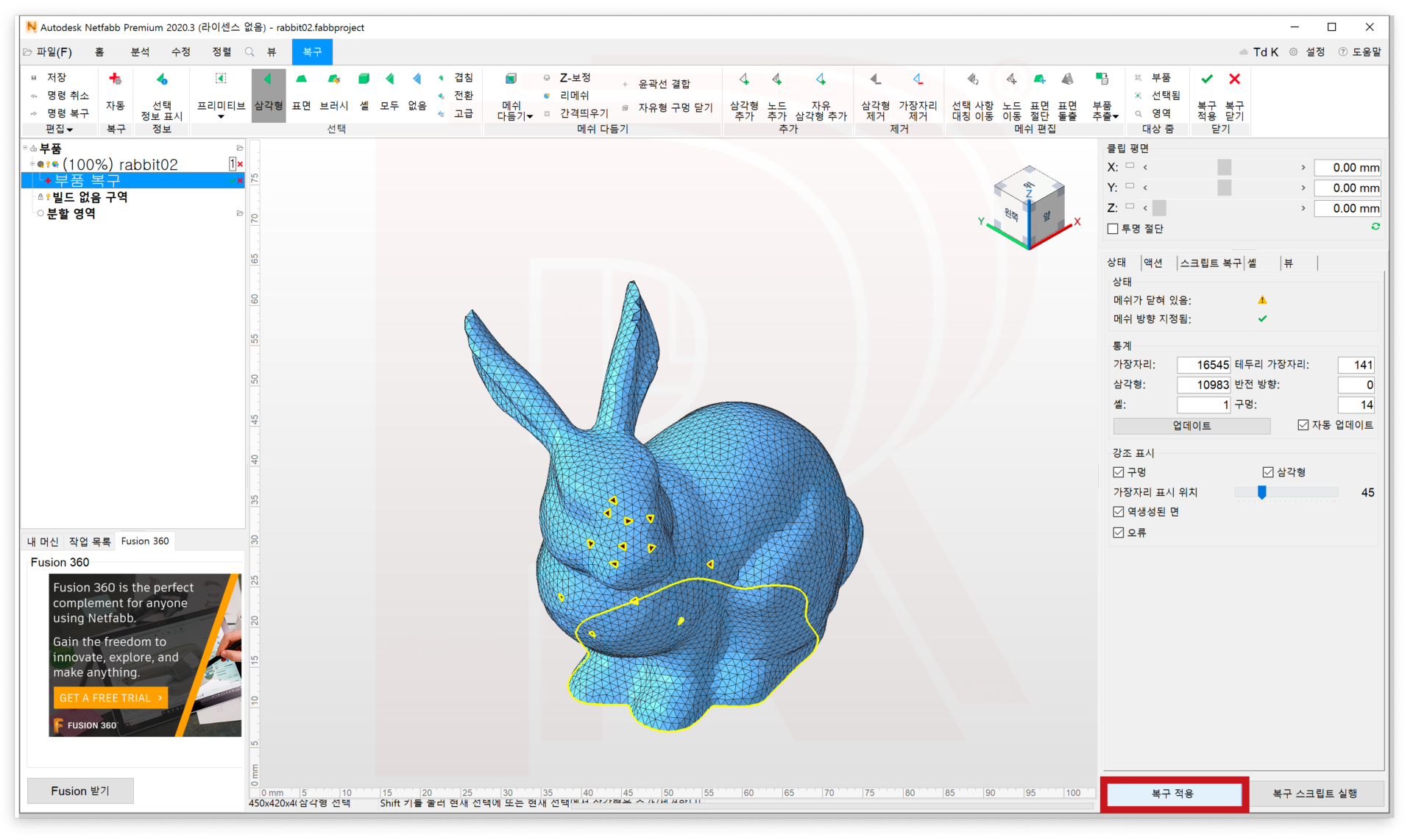Choose the 브러시 brush selection tool

pos(333,79)
